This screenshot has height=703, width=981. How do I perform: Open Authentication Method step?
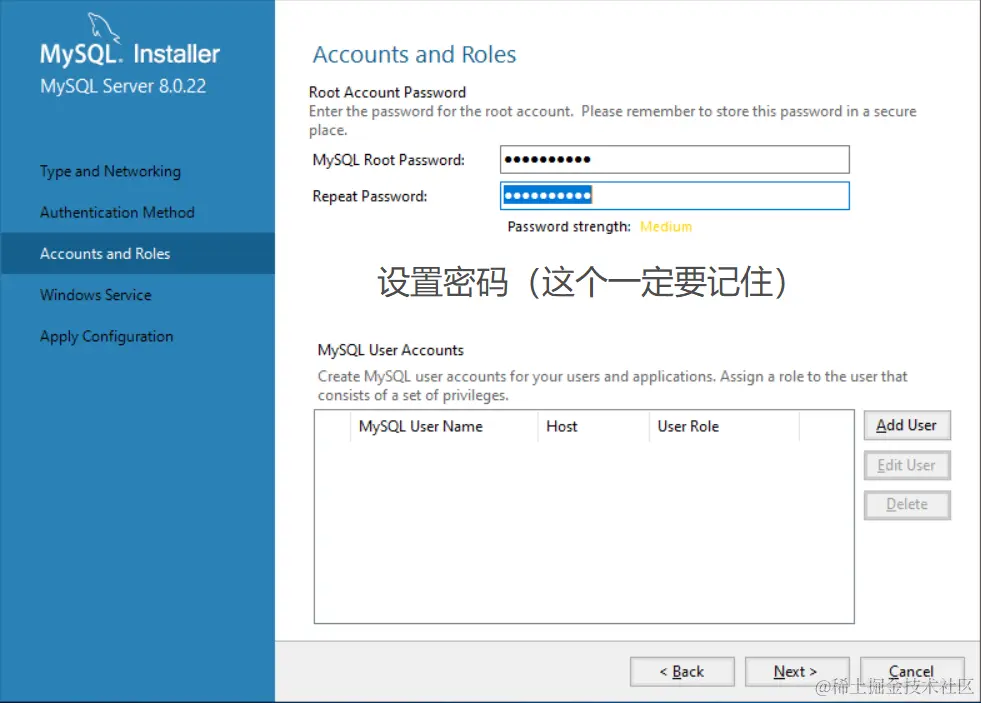(117, 213)
